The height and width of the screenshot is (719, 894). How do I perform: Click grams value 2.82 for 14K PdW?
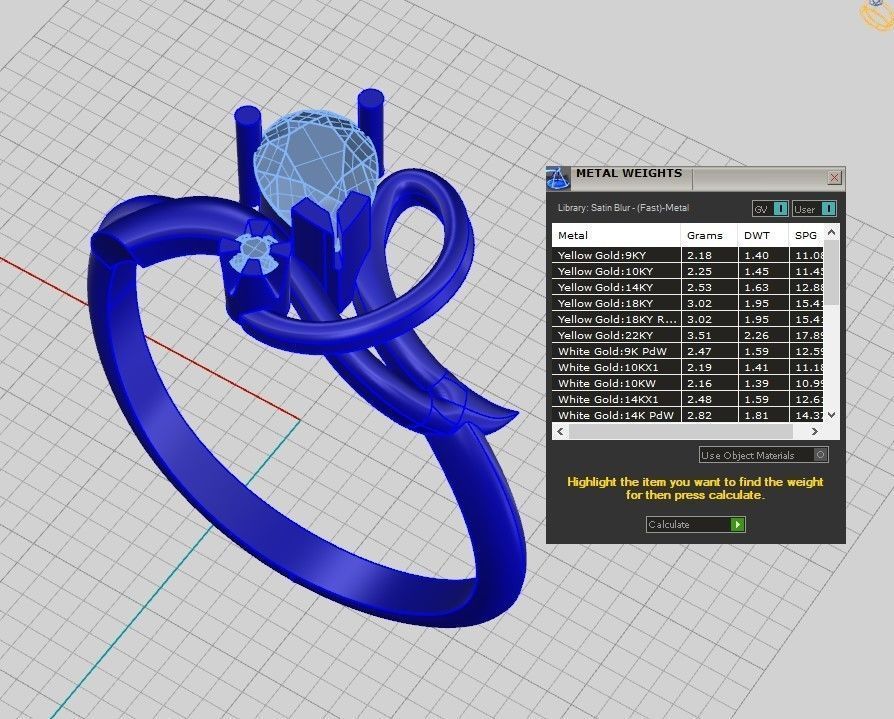(699, 415)
